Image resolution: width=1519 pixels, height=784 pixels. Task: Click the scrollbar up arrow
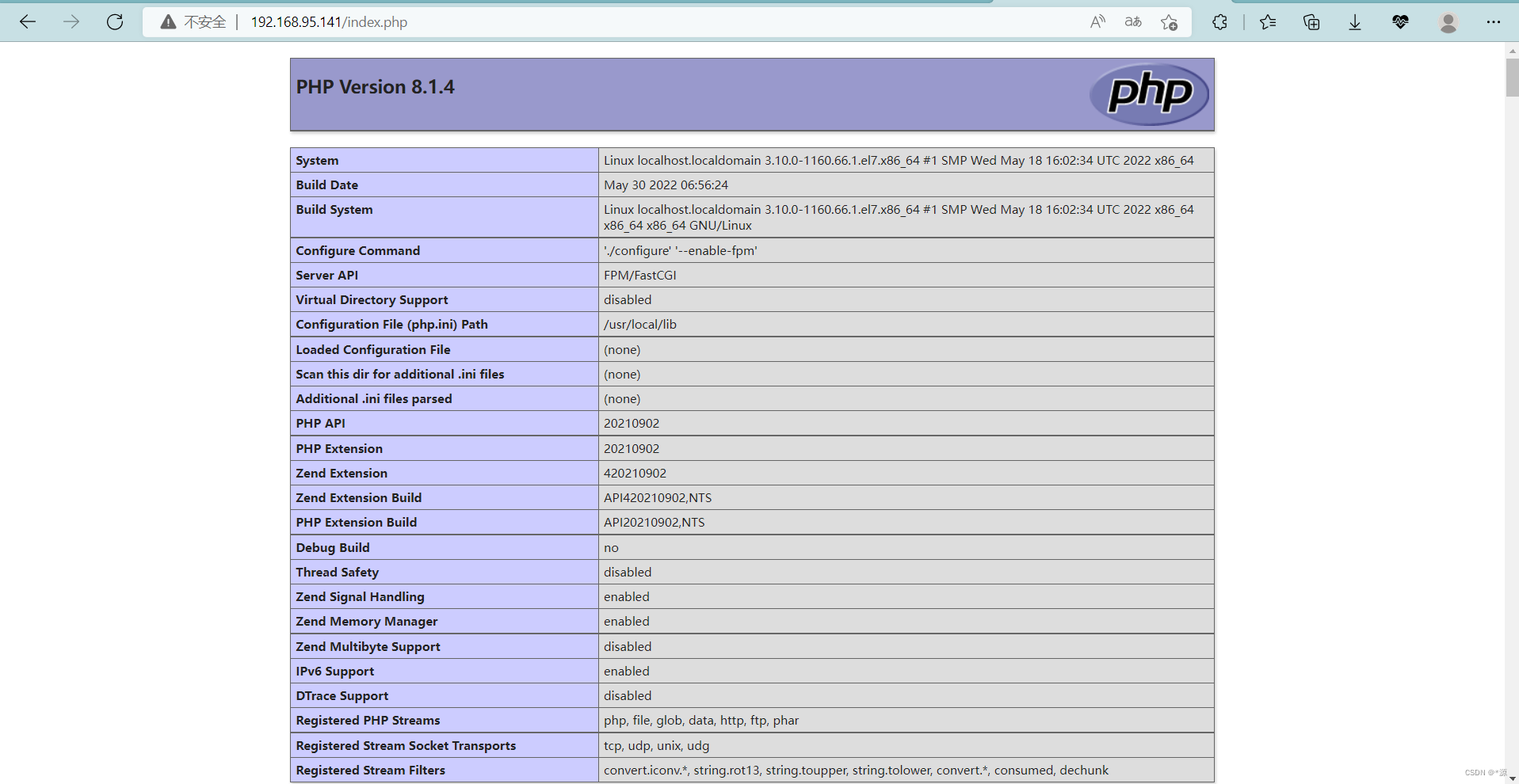coord(1511,51)
